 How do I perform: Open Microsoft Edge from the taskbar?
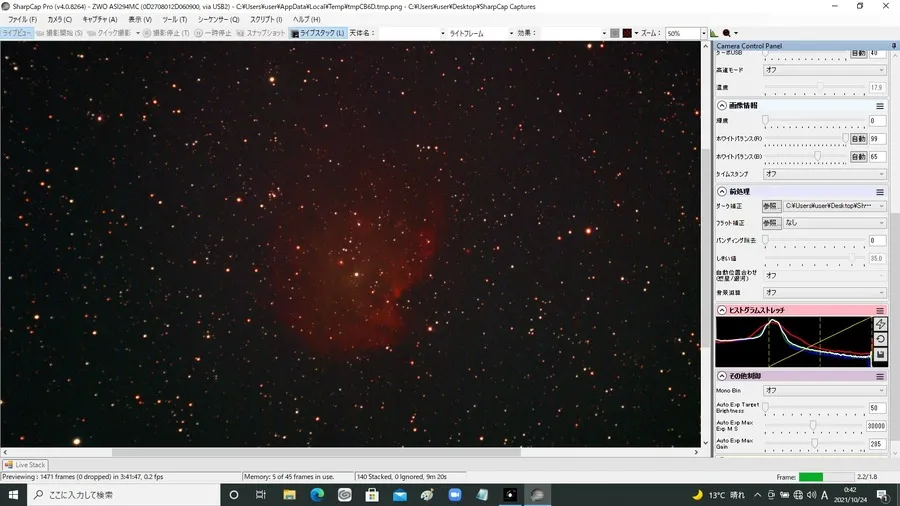317,494
